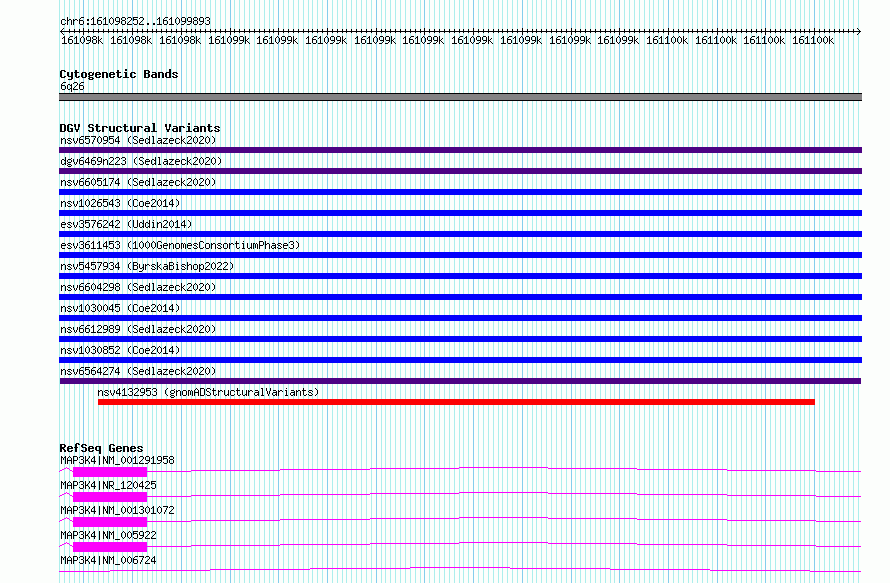Image resolution: width=890 pixels, height=583 pixels.
Task: Open variant nsv6605174 (Sedlazeck2020) label
Action: point(138,182)
